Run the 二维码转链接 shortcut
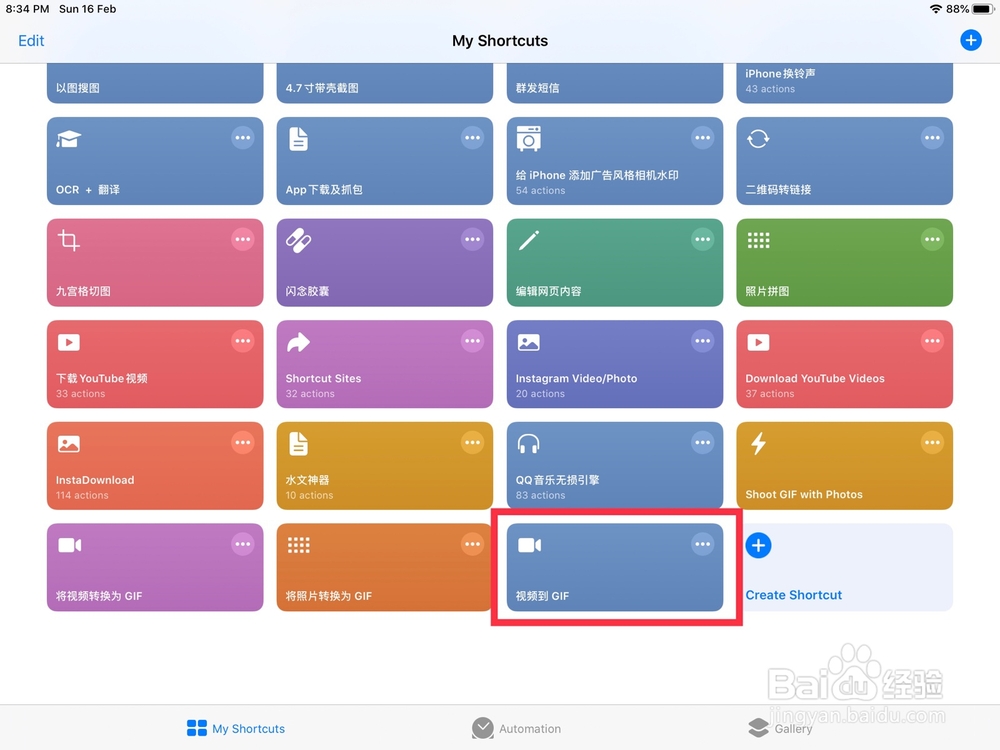 tap(844, 161)
